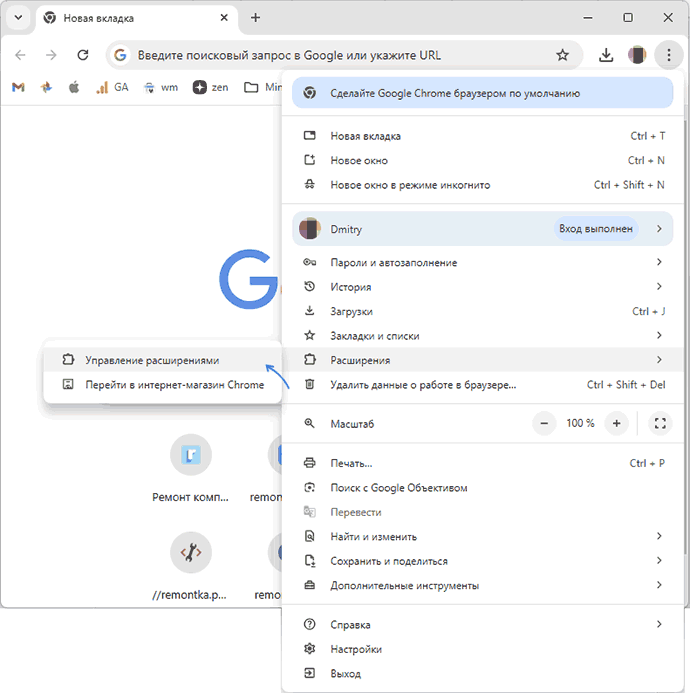
Task: Click the back navigation arrow
Action: (x=20, y=55)
